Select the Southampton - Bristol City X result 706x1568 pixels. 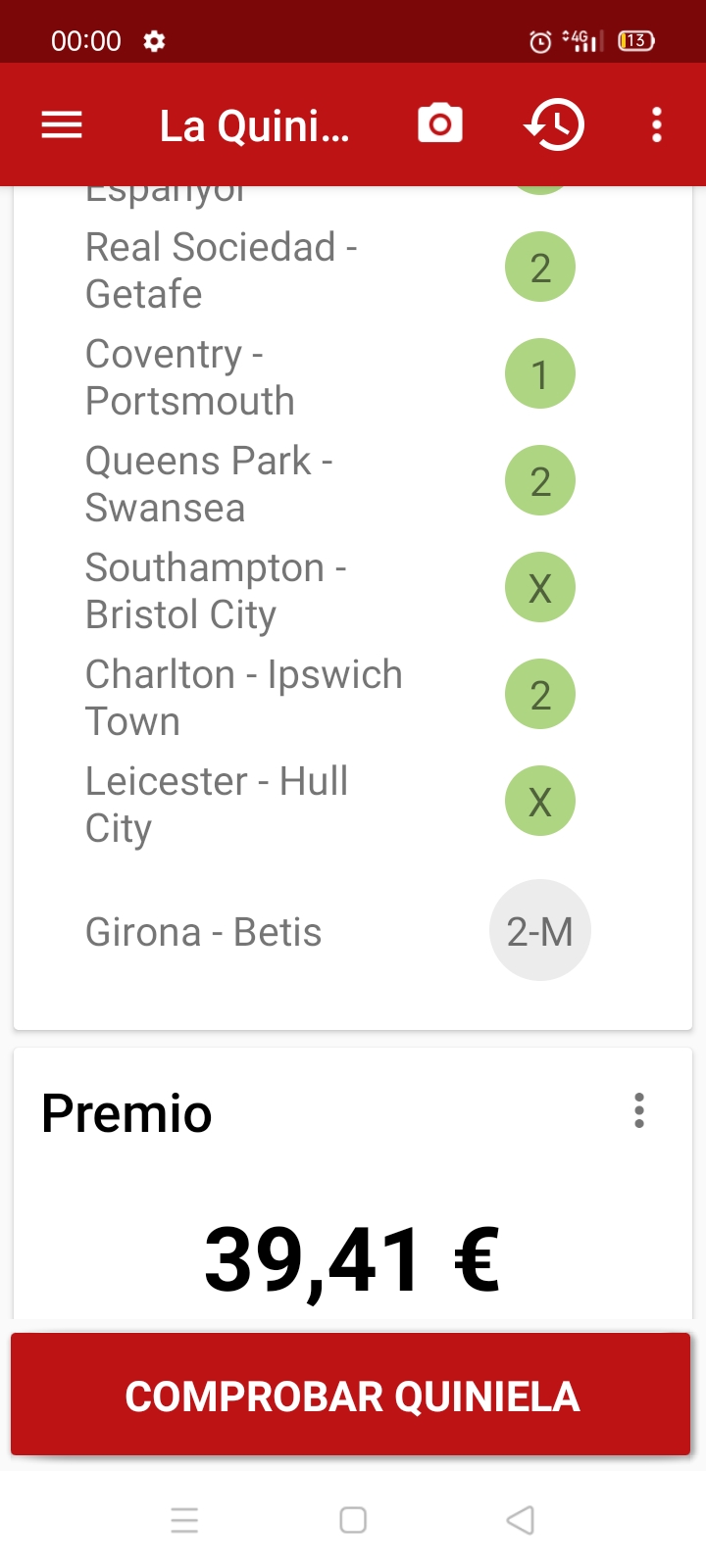(539, 588)
